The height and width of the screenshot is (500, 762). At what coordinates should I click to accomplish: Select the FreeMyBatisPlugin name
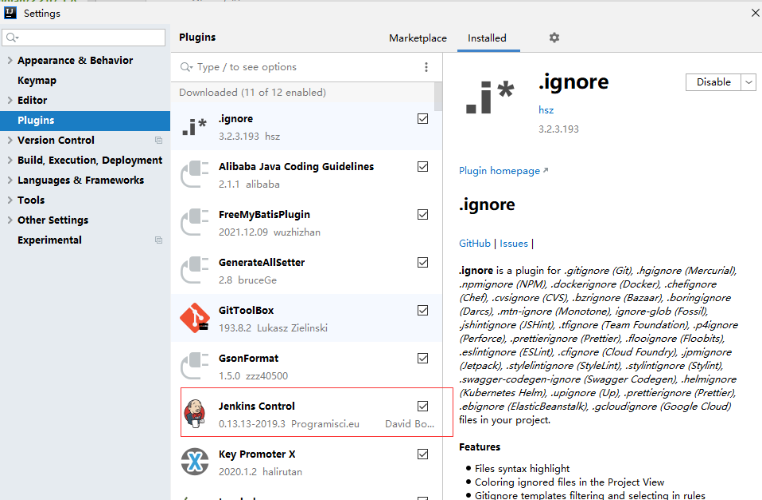[264, 215]
